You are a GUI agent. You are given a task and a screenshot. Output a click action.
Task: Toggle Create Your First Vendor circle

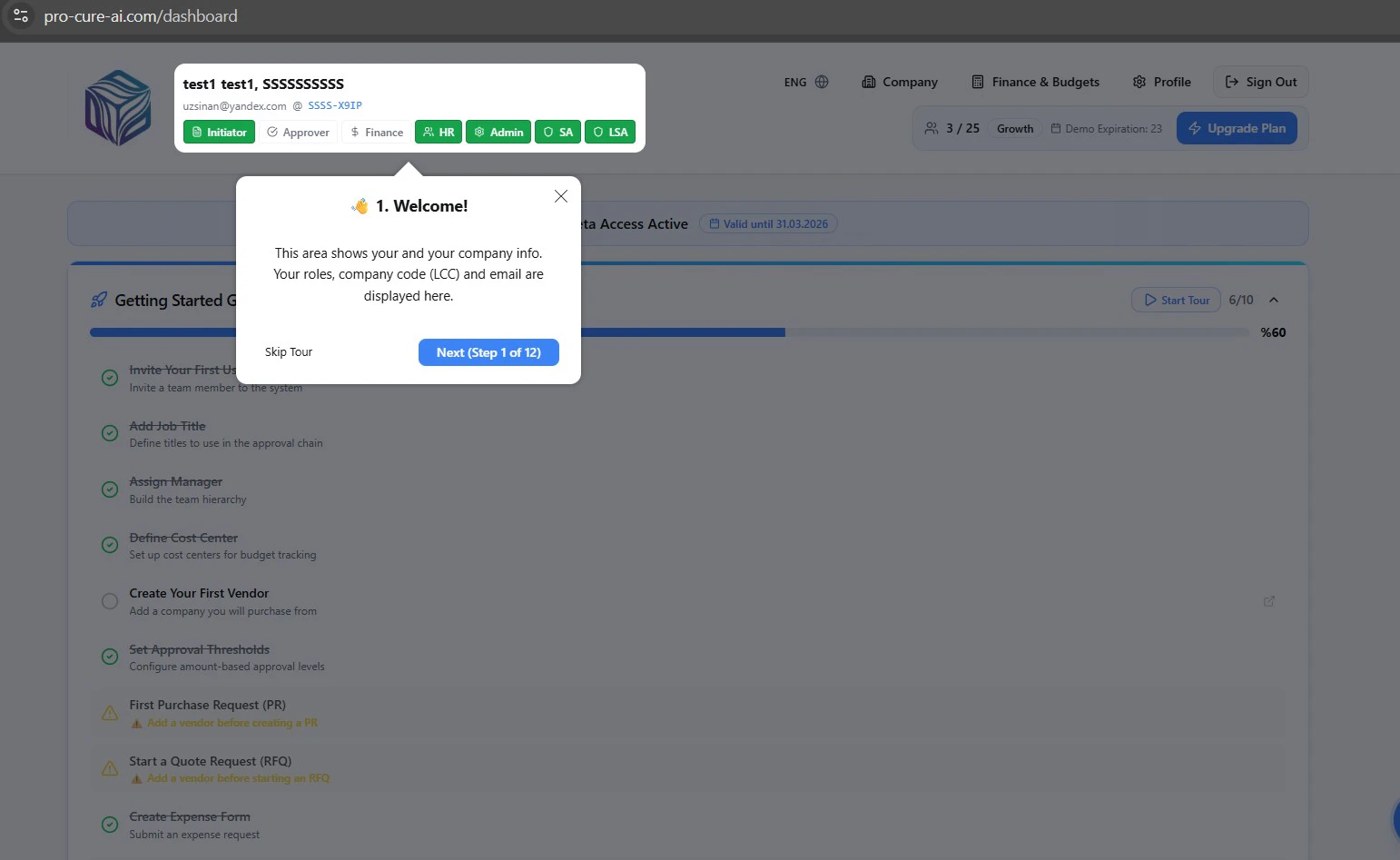click(110, 601)
